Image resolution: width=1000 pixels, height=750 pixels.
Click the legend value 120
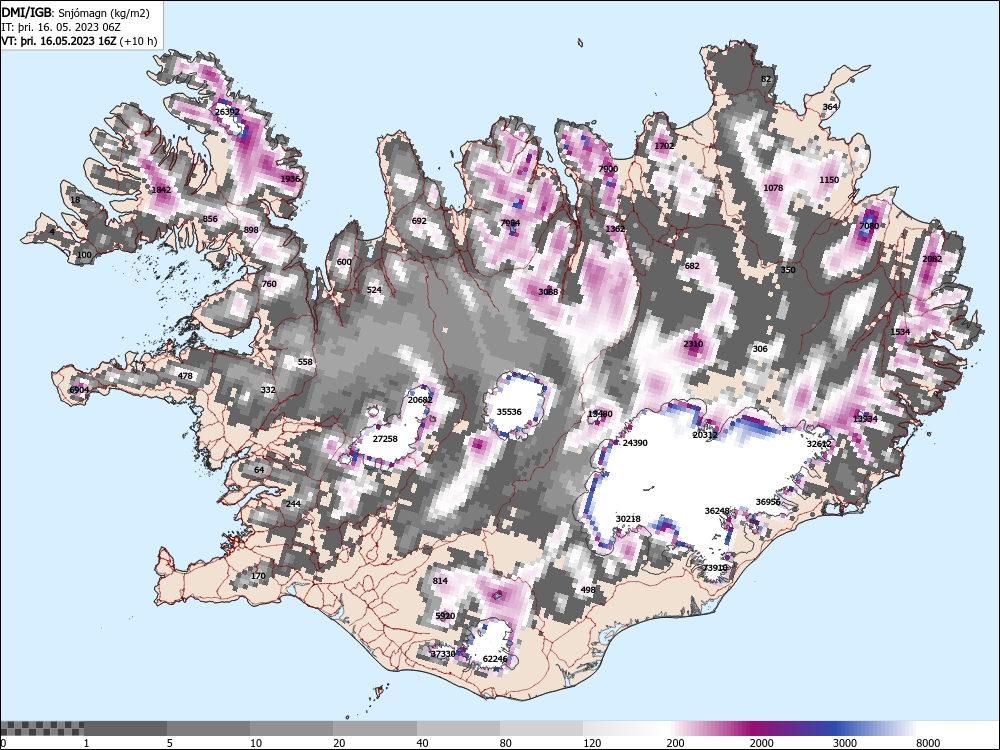(x=592, y=743)
